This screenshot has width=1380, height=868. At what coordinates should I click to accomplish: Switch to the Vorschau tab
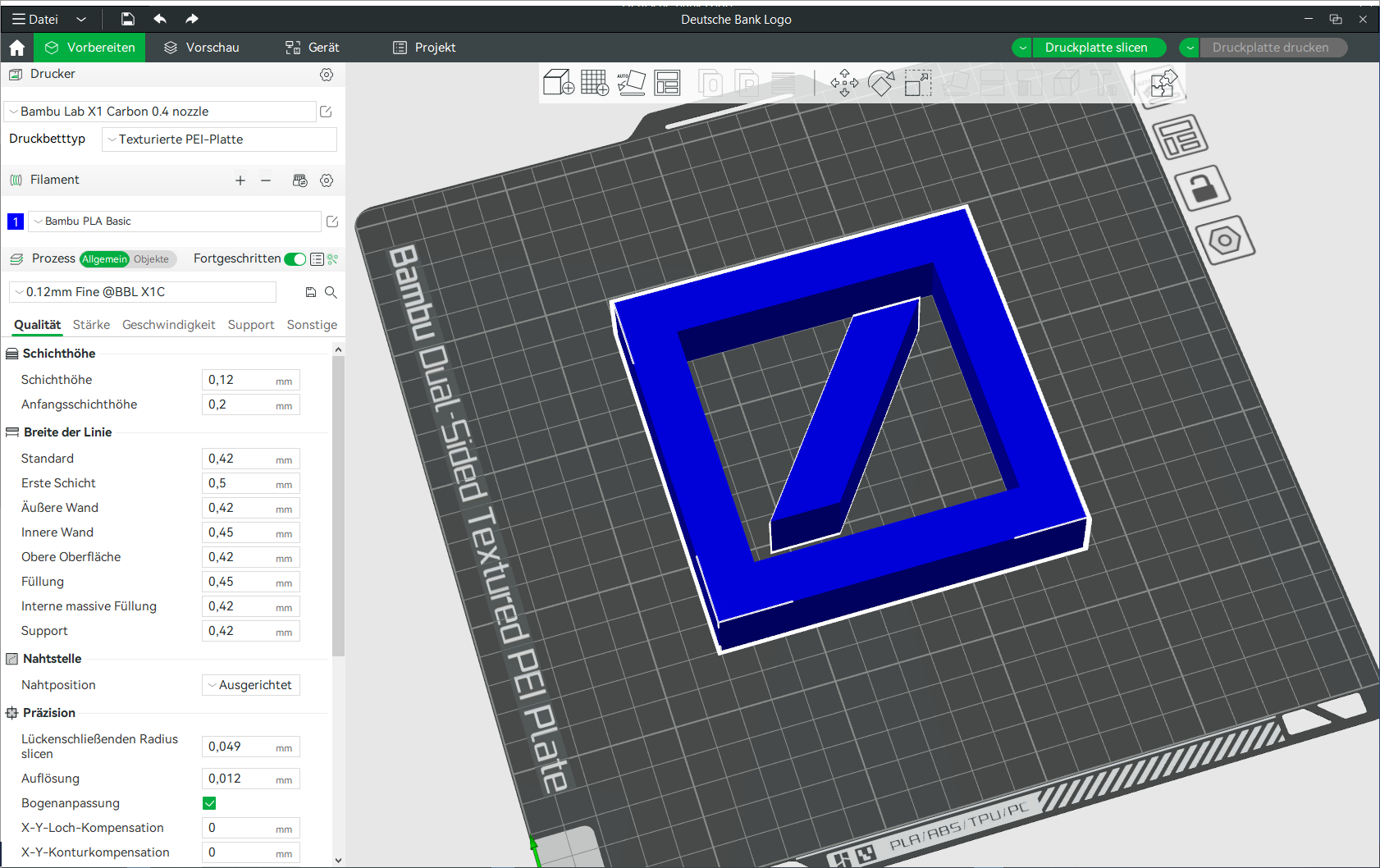202,48
